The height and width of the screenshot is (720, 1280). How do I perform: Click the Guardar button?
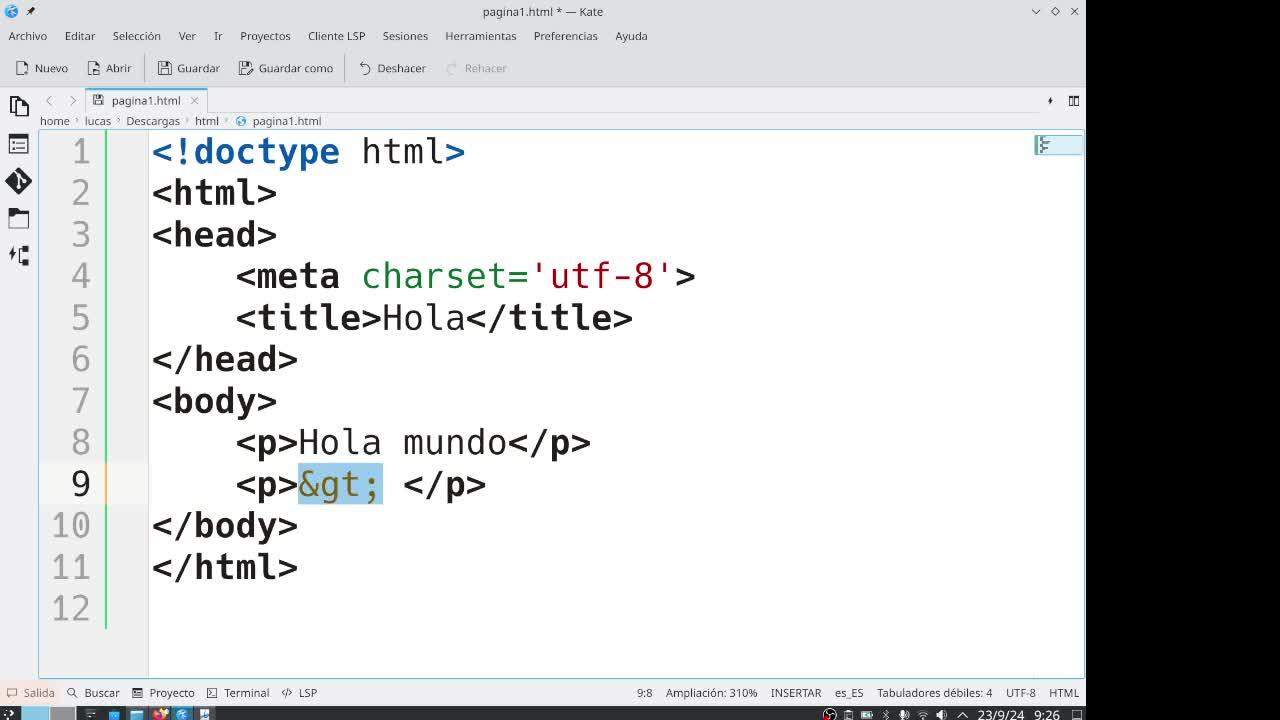188,68
